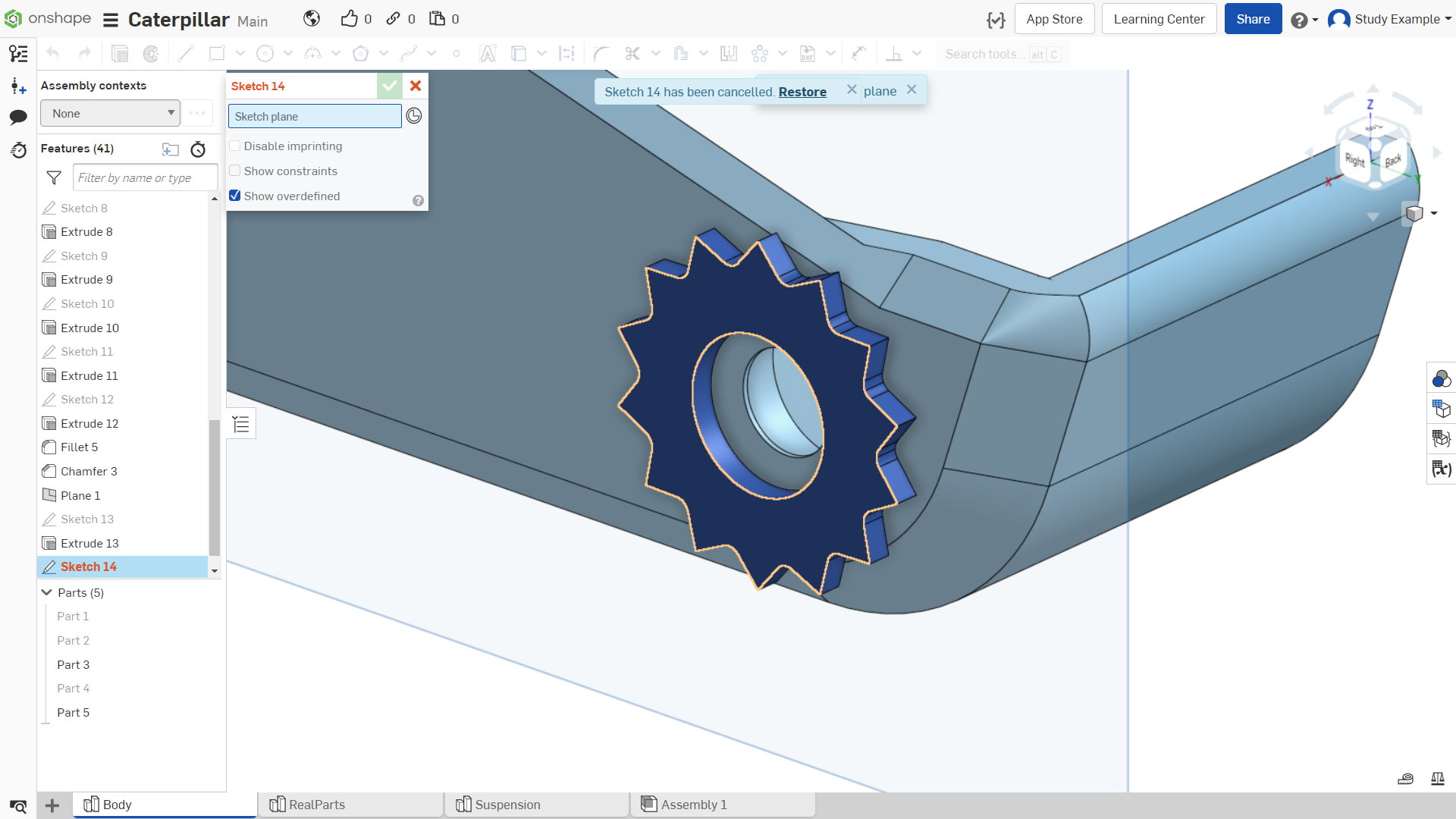This screenshot has width=1456, height=819.
Task: Open the hamburger document menu
Action: (x=111, y=20)
